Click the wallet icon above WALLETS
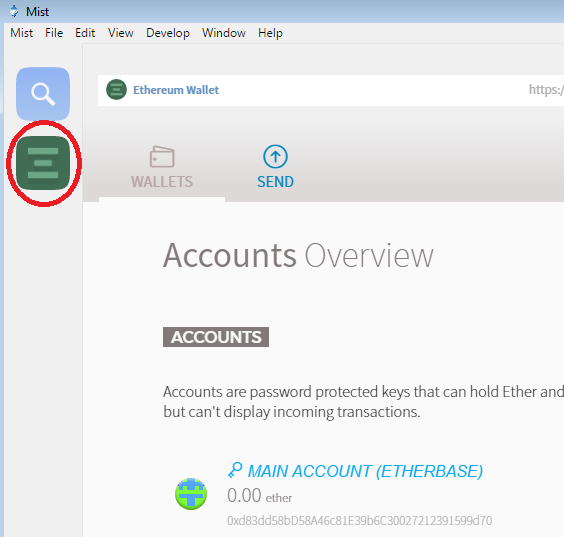The height and width of the screenshot is (537, 564). pyautogui.click(x=162, y=156)
